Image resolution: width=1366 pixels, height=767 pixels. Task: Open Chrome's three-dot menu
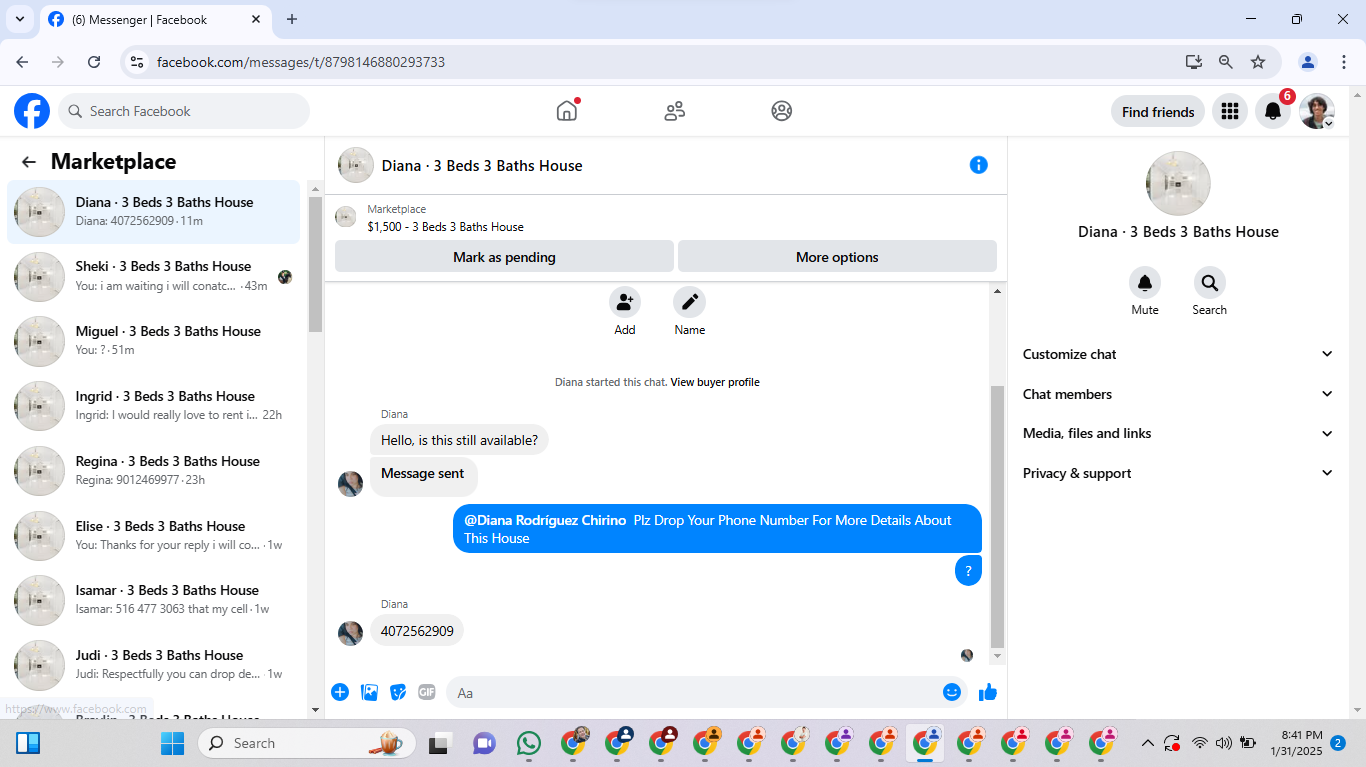(x=1344, y=62)
